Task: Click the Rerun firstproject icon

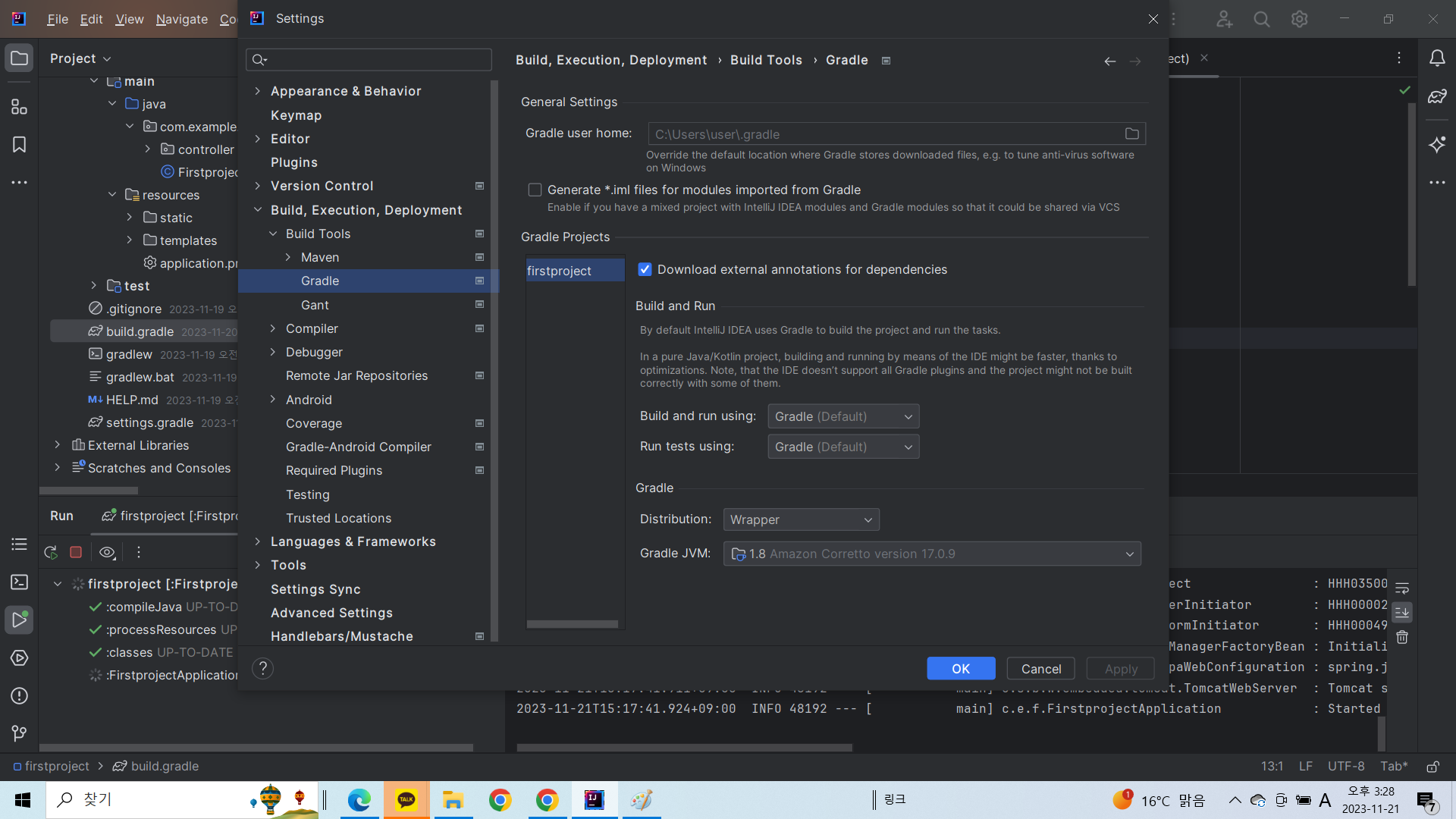Action: point(51,552)
